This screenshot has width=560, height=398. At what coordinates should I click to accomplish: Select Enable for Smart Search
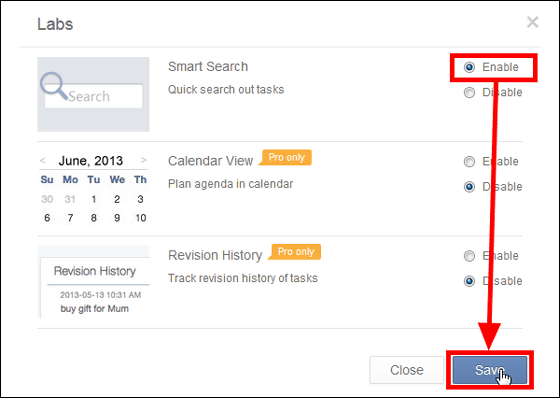[469, 67]
